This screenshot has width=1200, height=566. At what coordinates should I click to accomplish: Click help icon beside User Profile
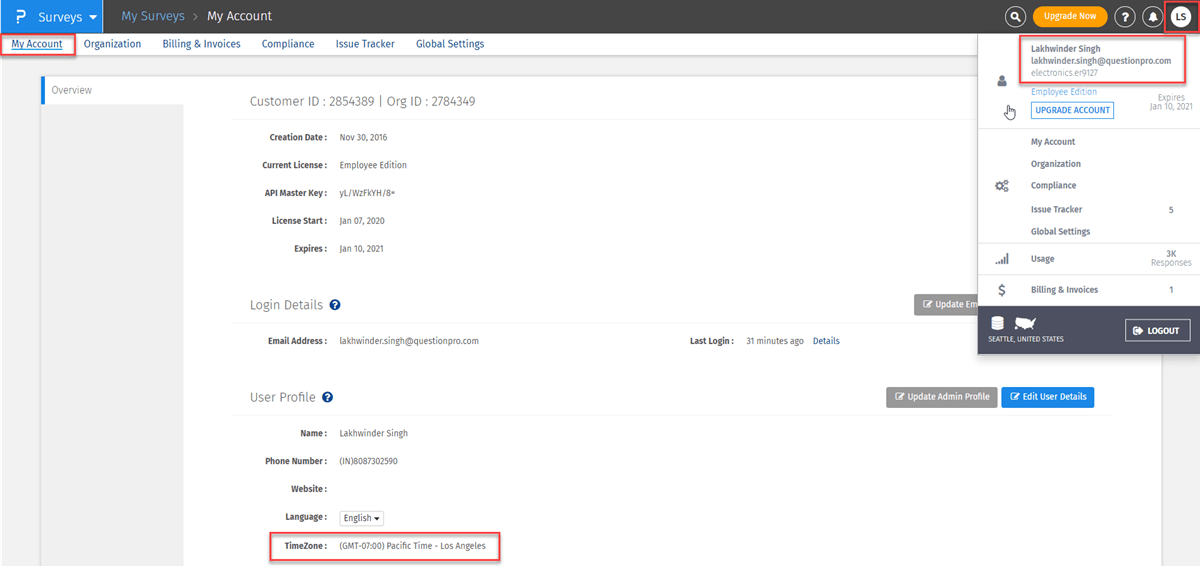327,398
